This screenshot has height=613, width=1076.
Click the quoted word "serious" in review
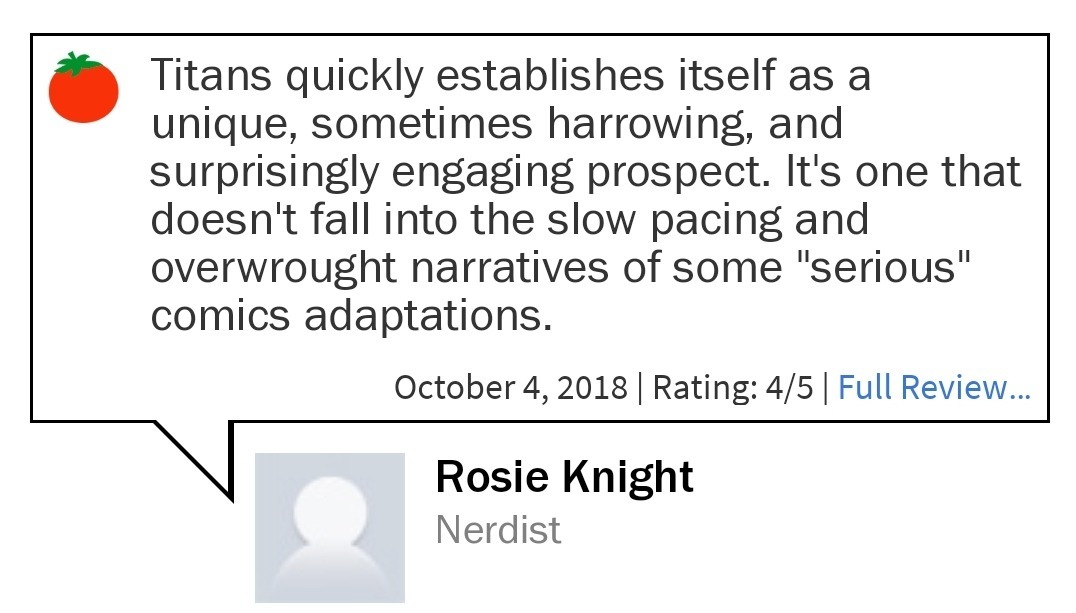pyautogui.click(x=904, y=268)
